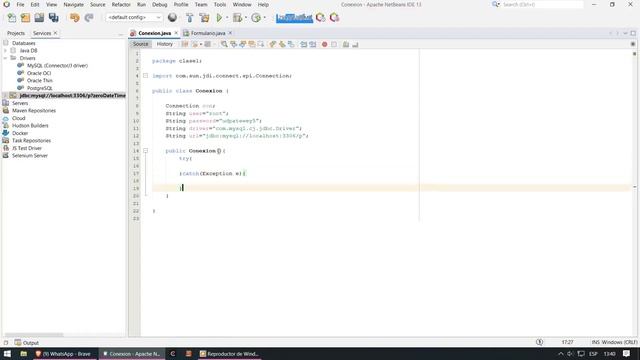The width and height of the screenshot is (640, 360).
Task: Open the Debug Project dropdown arrow
Action: 246,18
